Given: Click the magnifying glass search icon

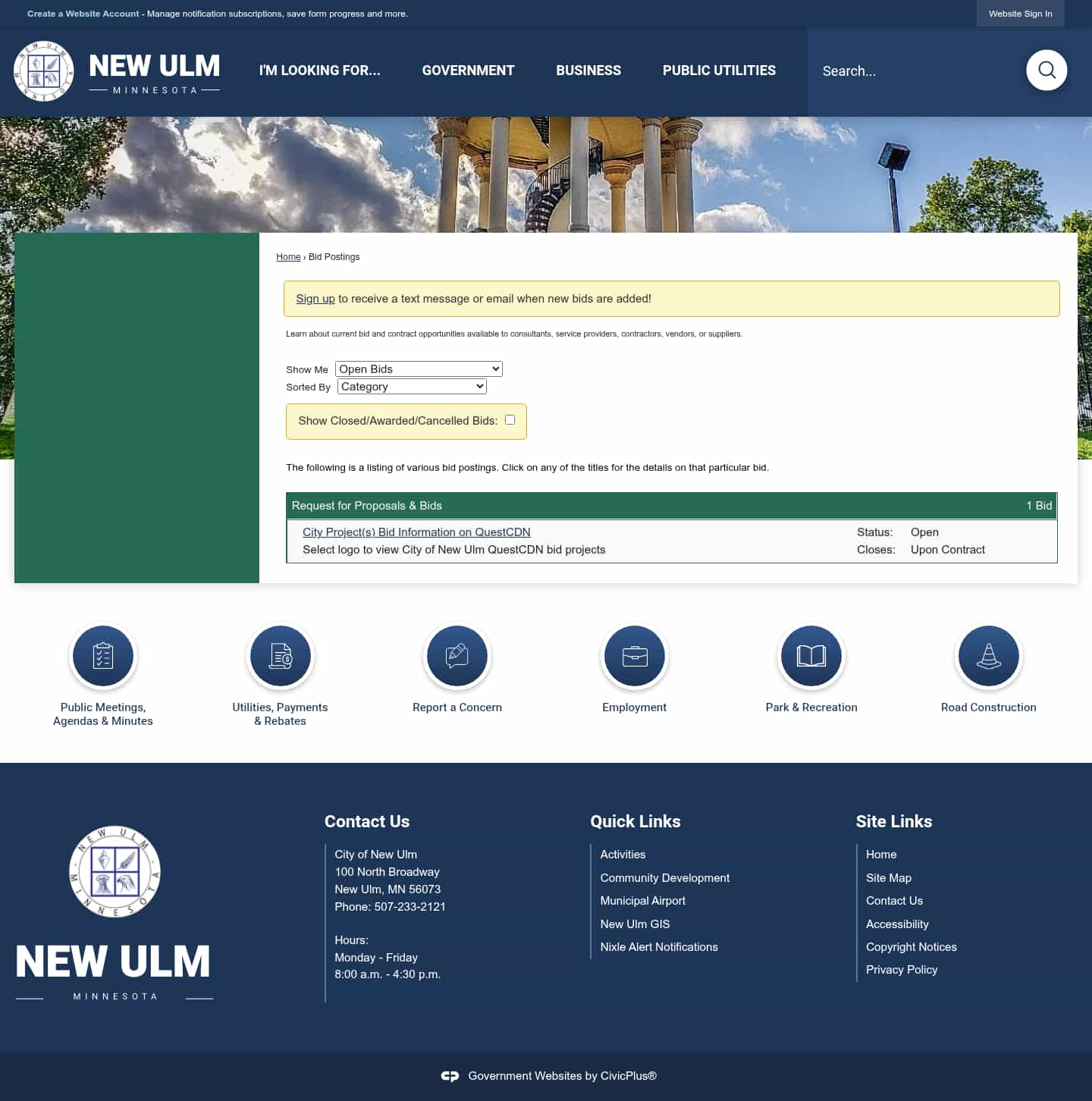Looking at the screenshot, I should pos(1046,70).
